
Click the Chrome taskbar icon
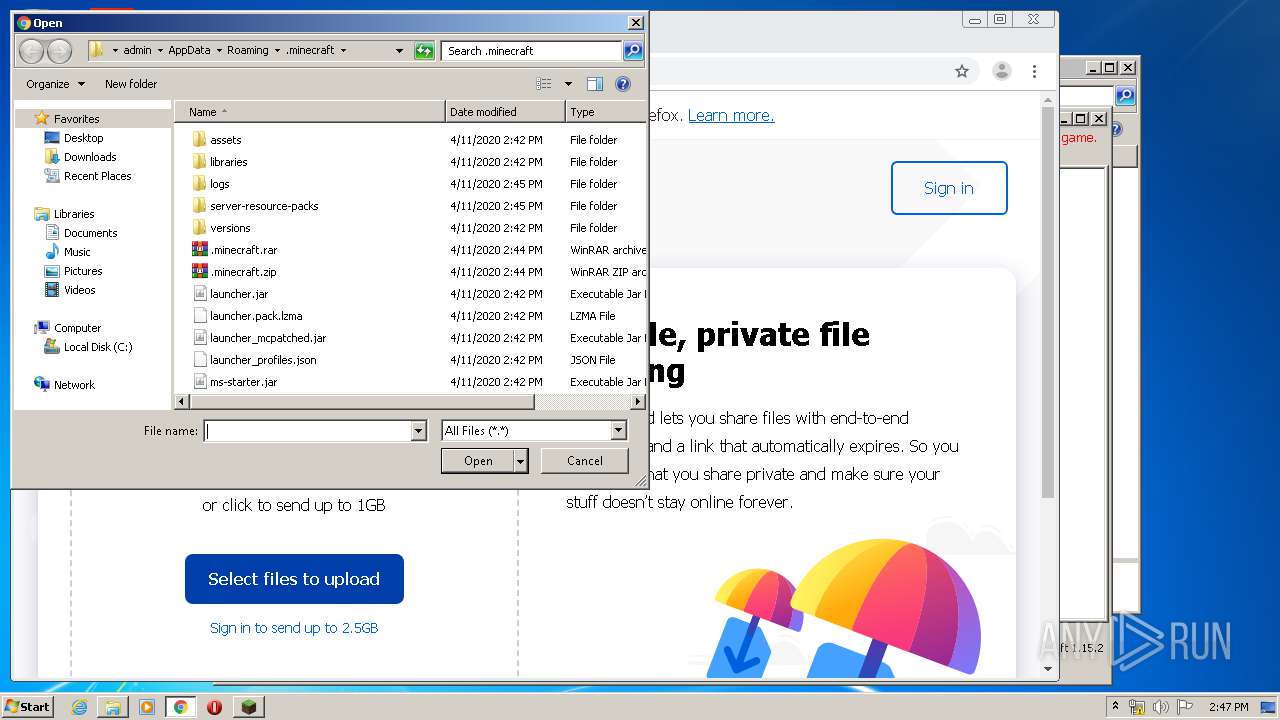180,707
